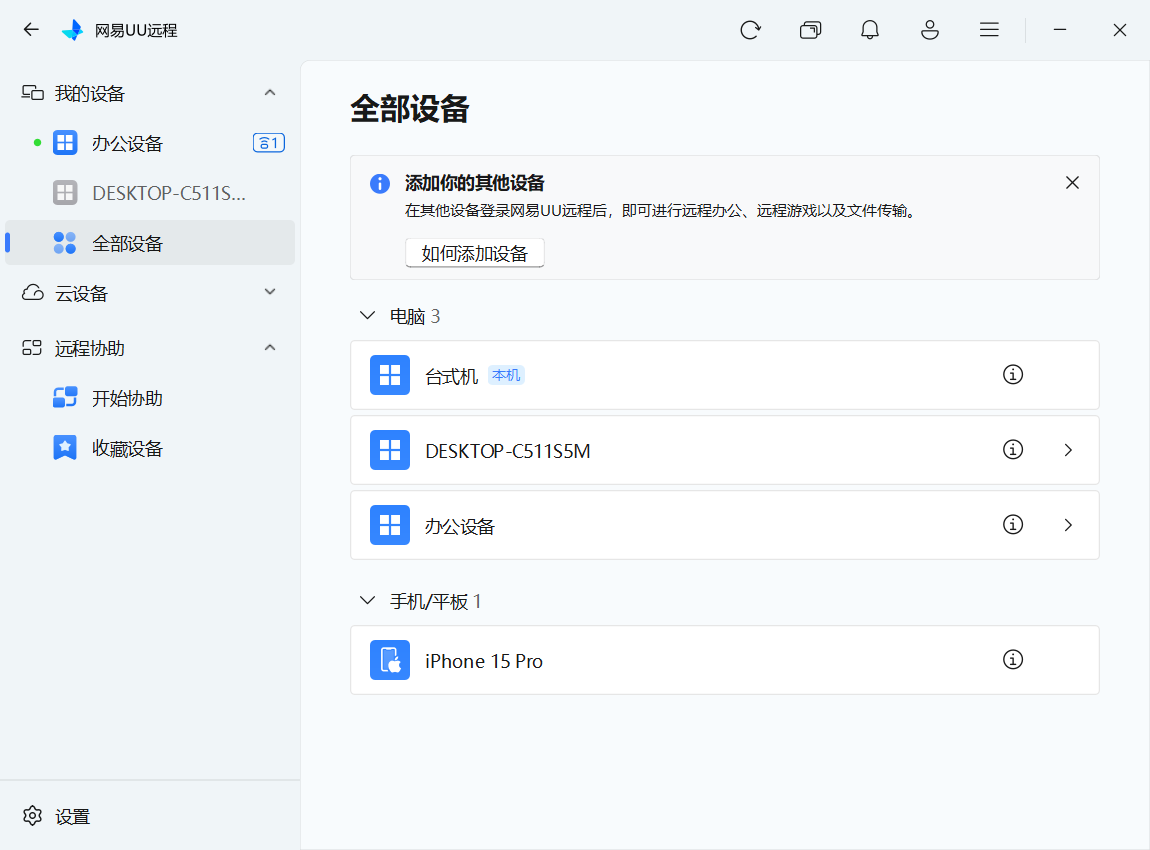Select DESKTOP-C511S... in sidebar

pos(150,193)
